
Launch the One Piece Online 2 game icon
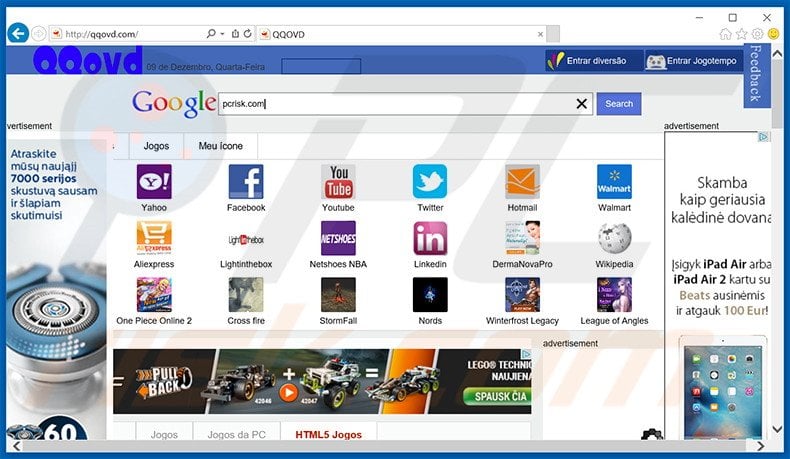click(x=154, y=295)
